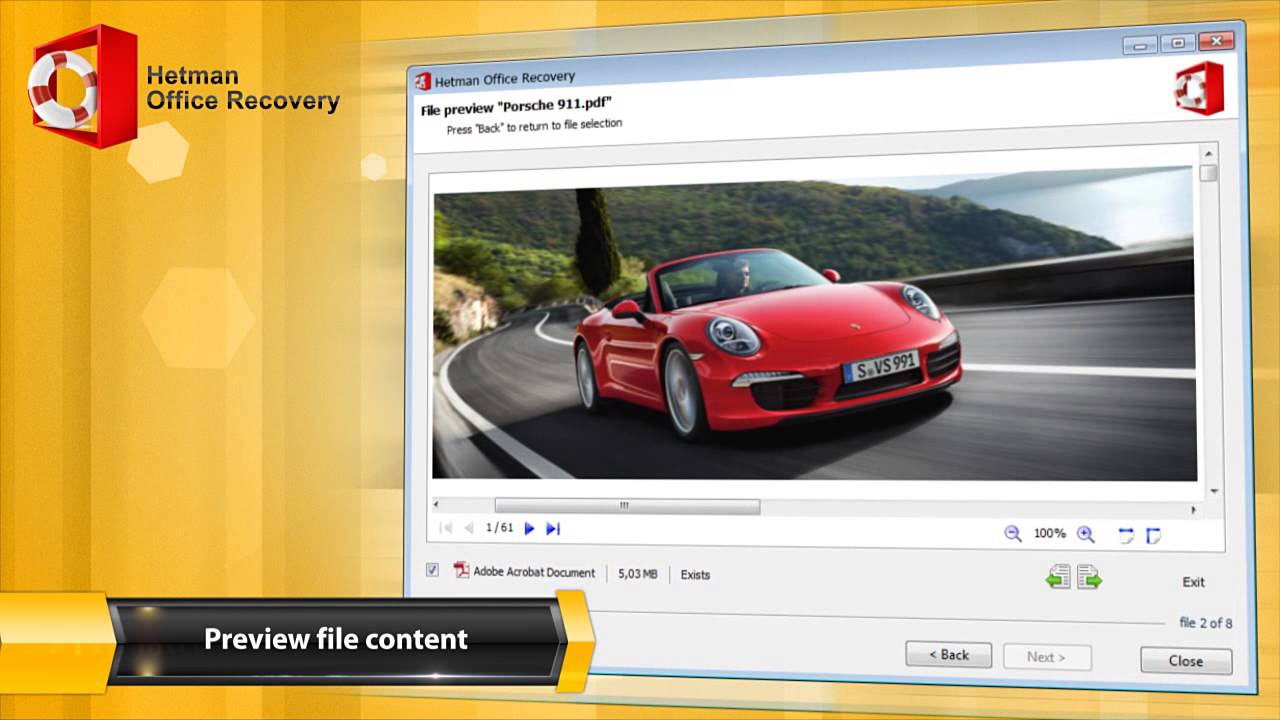
Task: Open the next file with the green right arrow
Action: point(1089,578)
